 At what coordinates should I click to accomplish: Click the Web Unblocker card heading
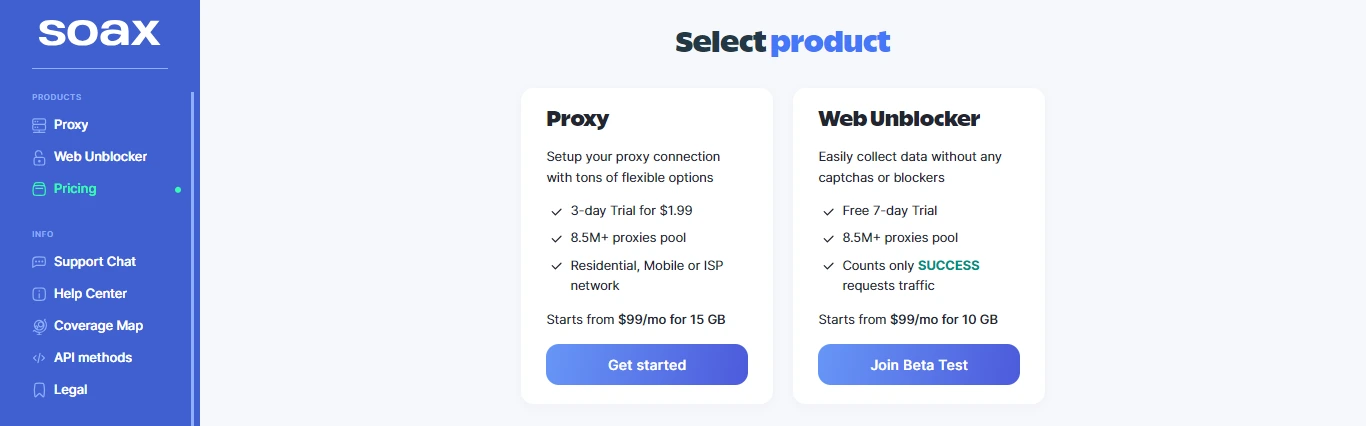coord(899,119)
